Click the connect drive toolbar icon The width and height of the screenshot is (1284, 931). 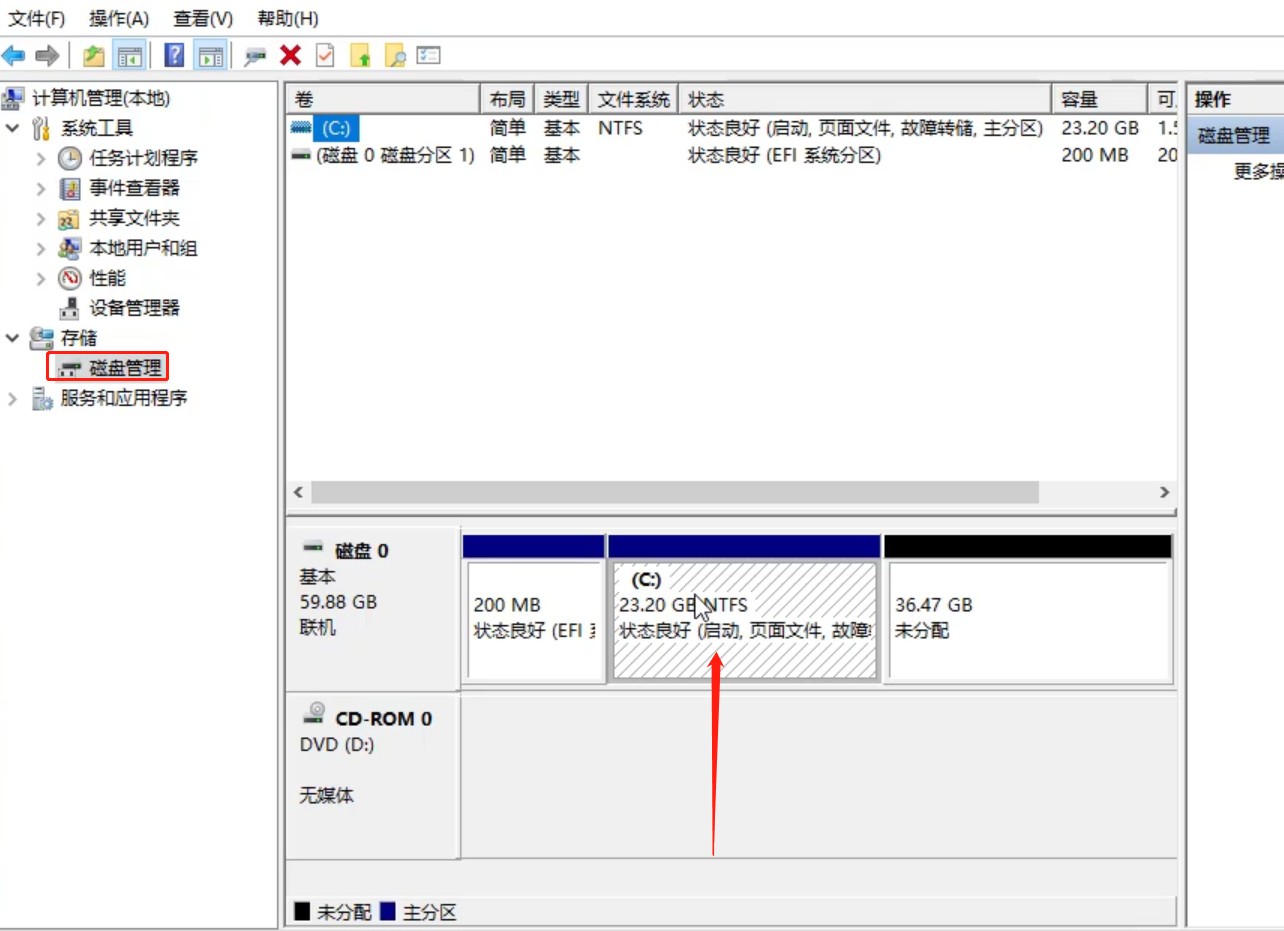[x=256, y=56]
